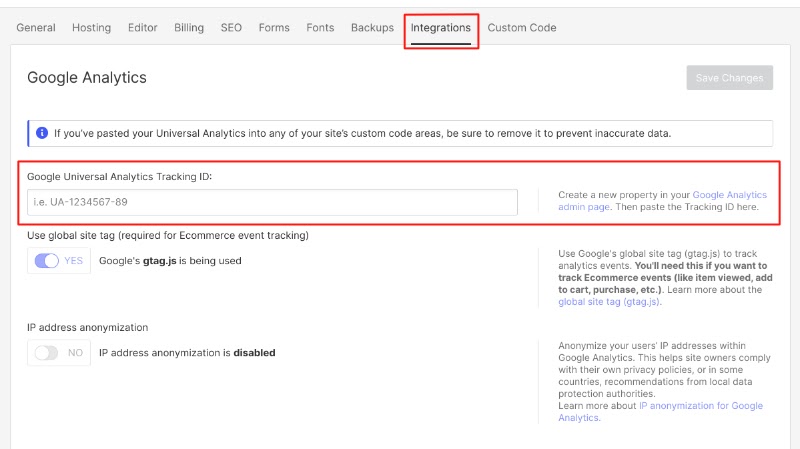Click 'IP address anonymization is disabled' text

click(187, 353)
